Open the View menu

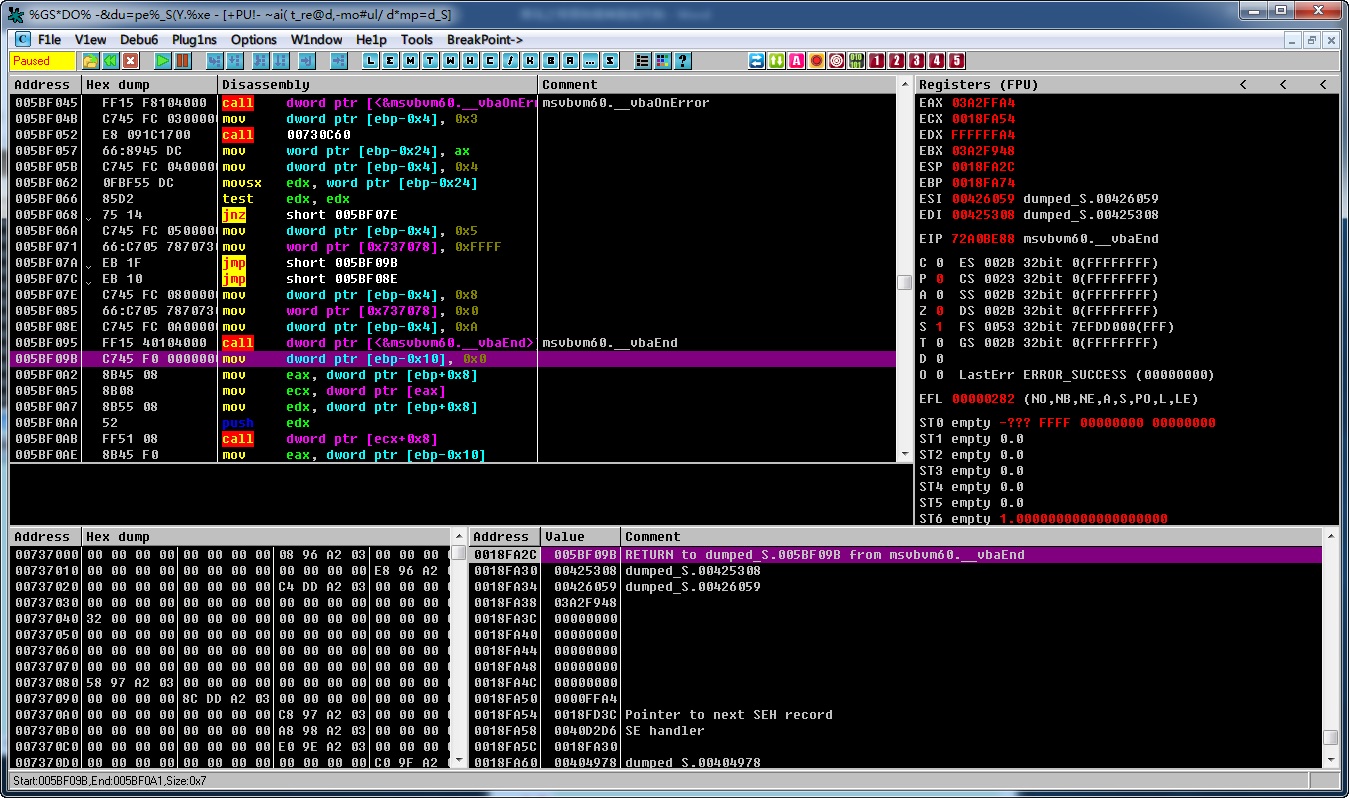pos(90,40)
